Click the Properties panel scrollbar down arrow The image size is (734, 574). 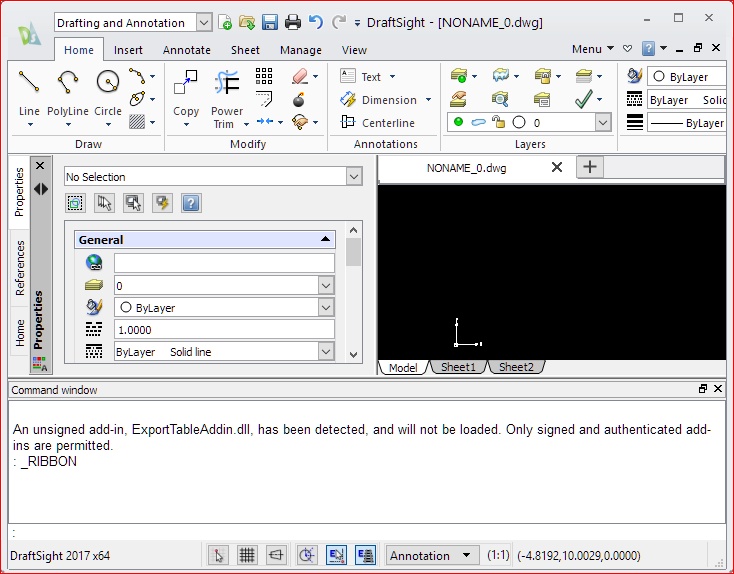point(353,354)
